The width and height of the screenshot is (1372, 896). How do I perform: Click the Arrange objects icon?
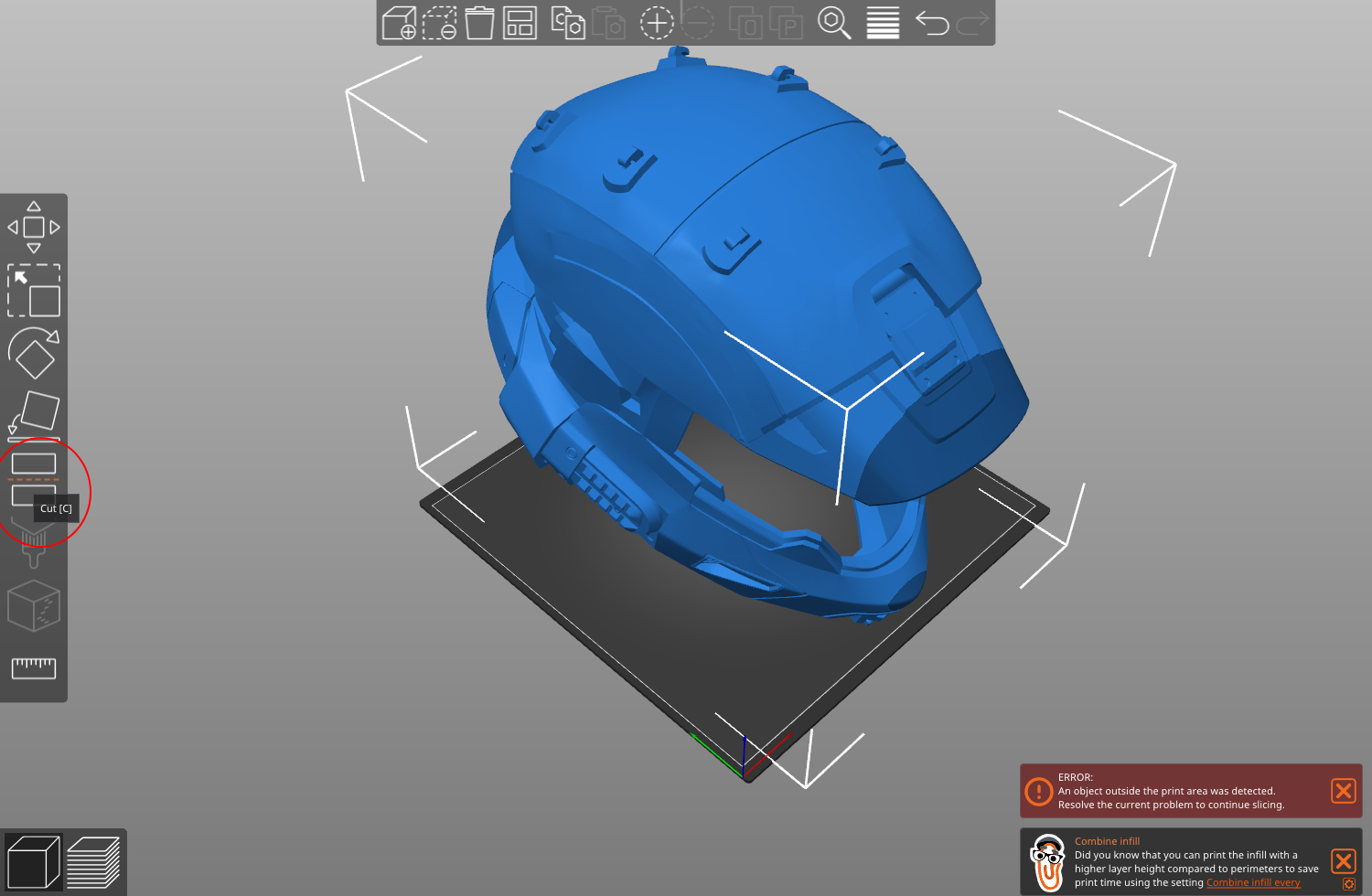(x=520, y=23)
